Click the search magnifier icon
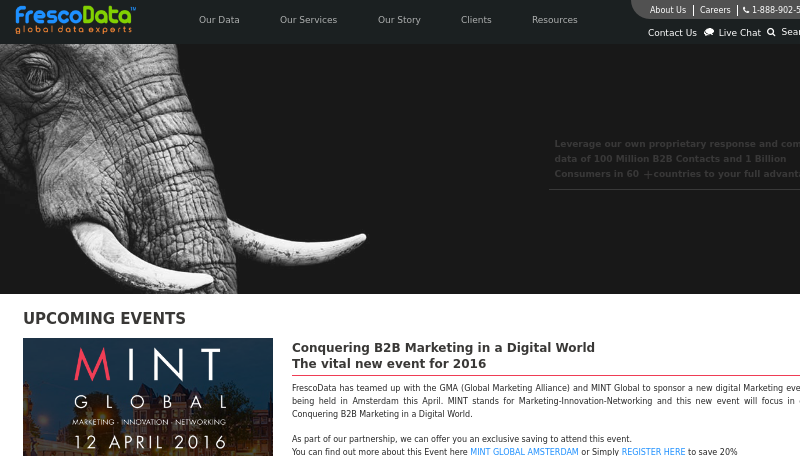The height and width of the screenshot is (456, 800). coord(771,32)
